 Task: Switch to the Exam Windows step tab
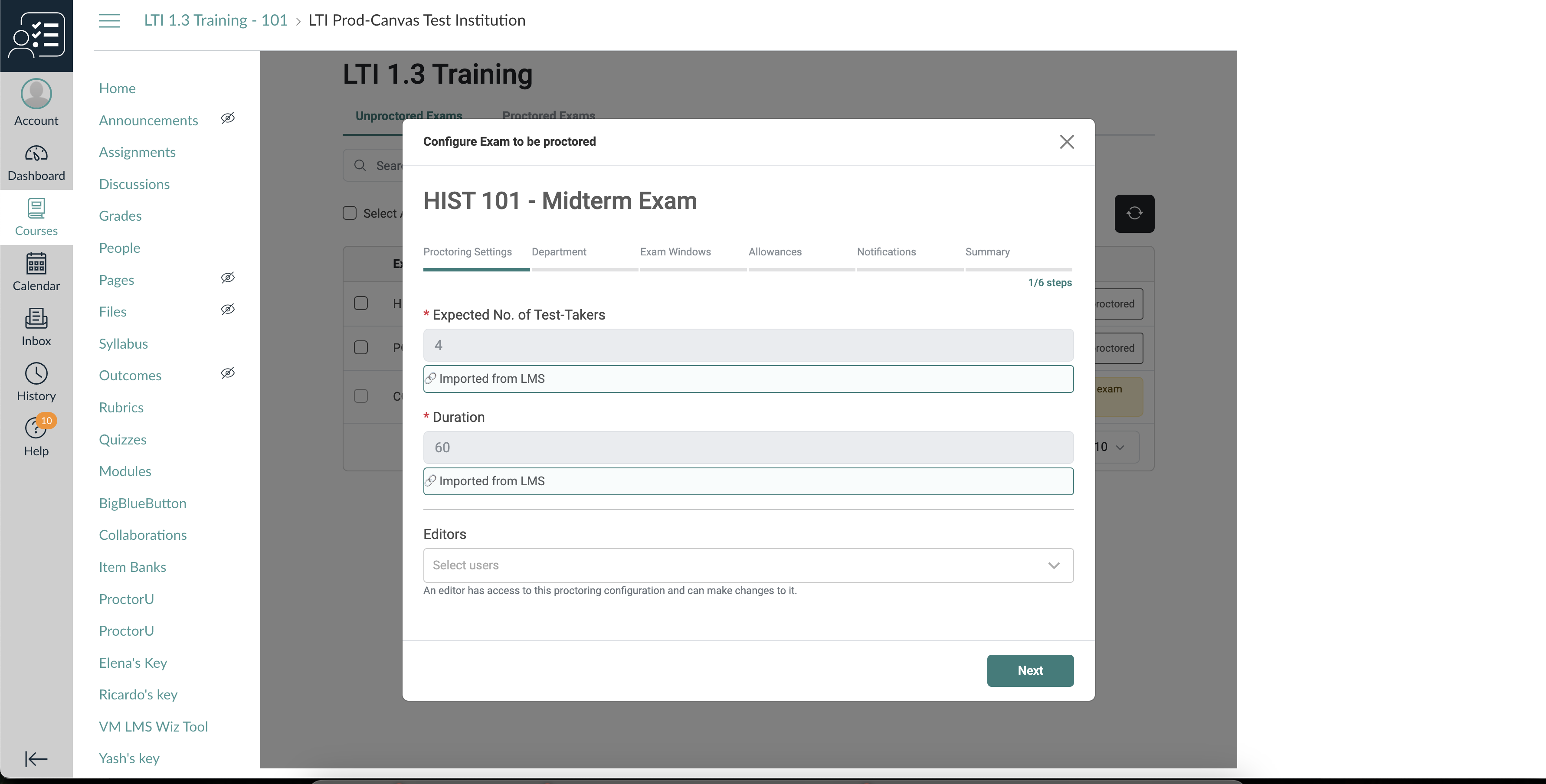675,252
